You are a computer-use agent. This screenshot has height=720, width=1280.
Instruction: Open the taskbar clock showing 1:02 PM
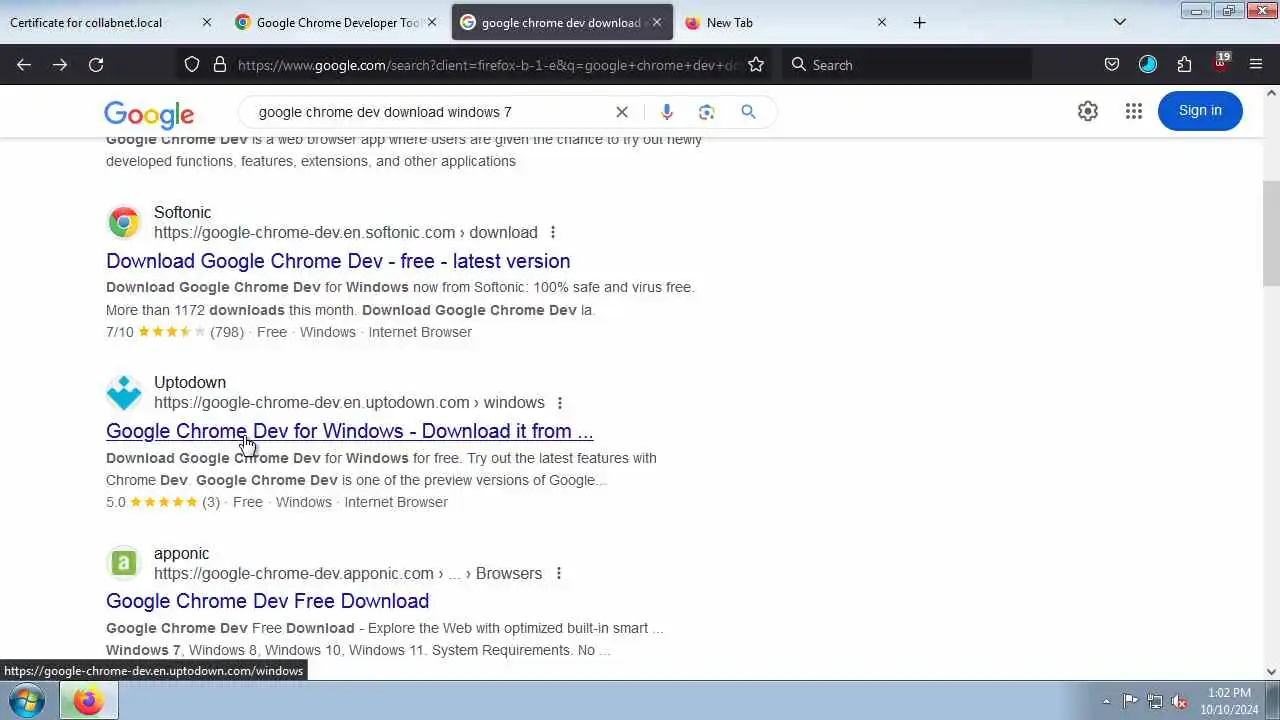tap(1229, 701)
